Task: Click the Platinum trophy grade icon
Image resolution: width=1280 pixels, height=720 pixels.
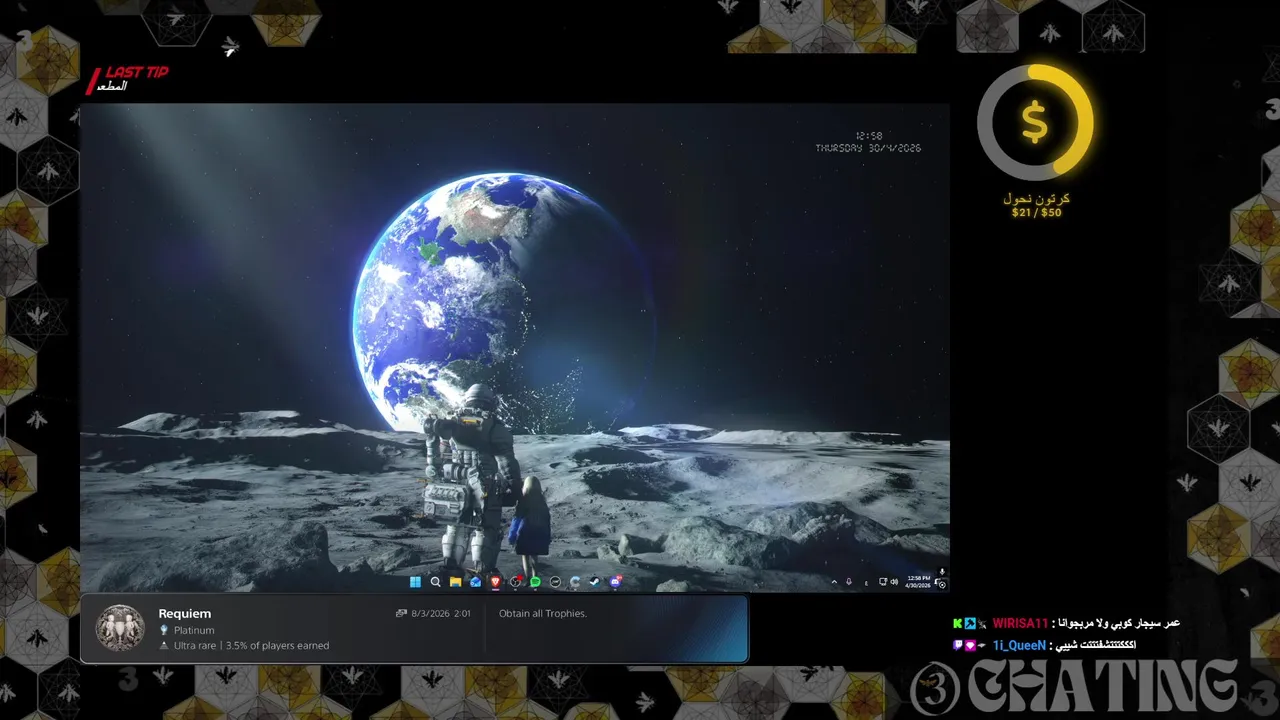Action: point(164,630)
